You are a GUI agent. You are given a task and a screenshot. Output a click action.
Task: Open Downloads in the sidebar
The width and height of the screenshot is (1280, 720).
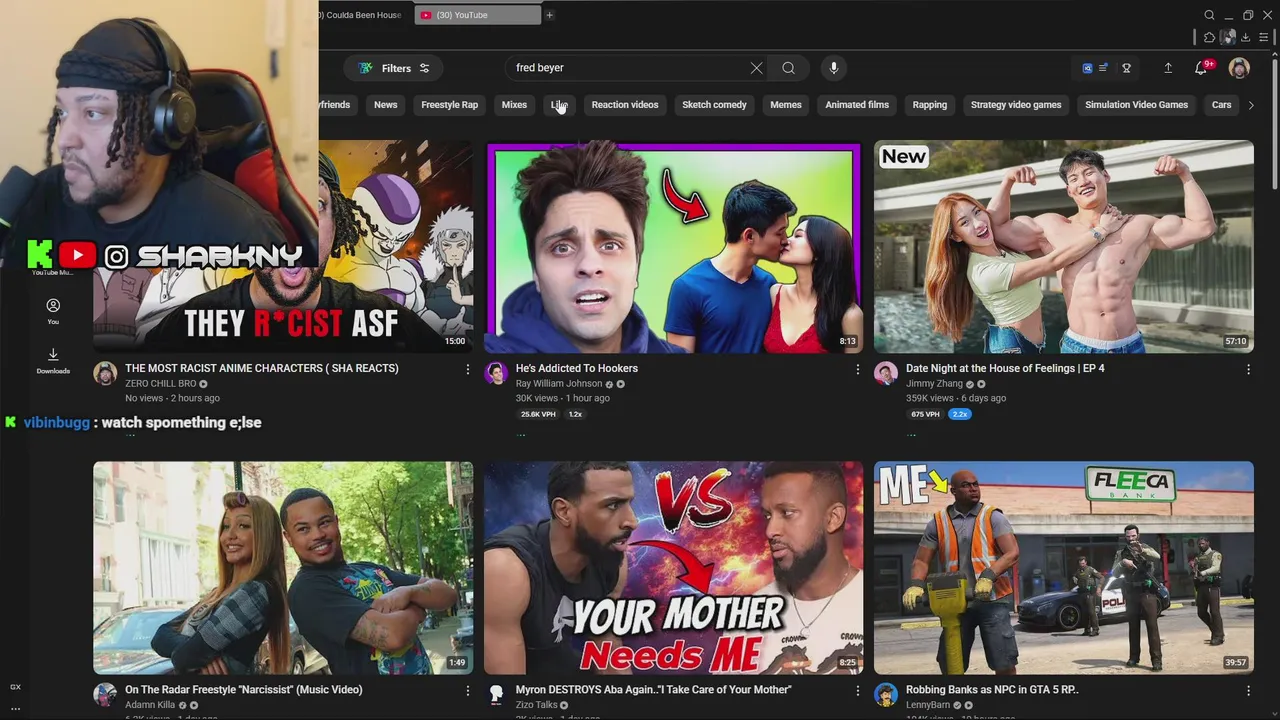53,361
